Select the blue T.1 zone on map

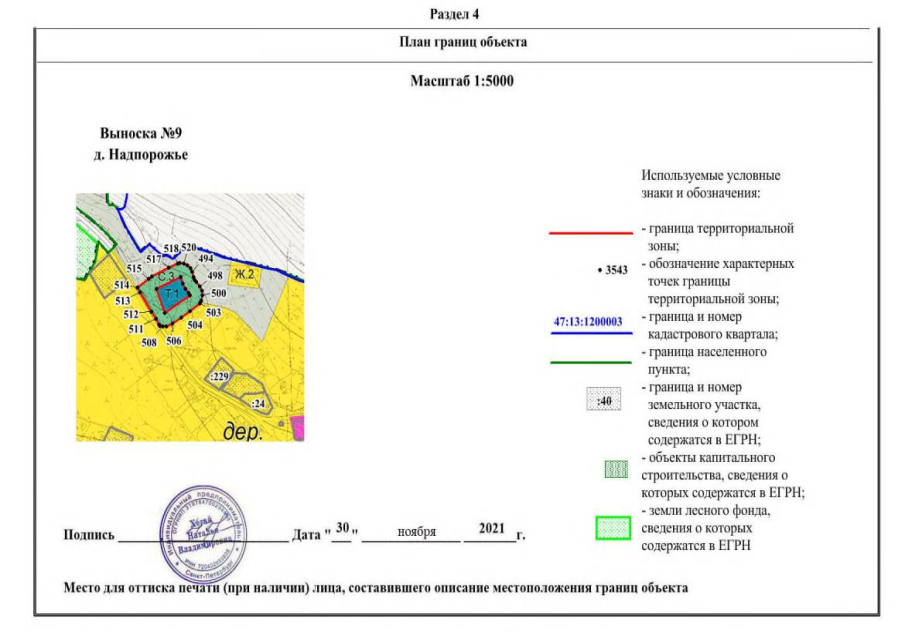click(x=173, y=293)
